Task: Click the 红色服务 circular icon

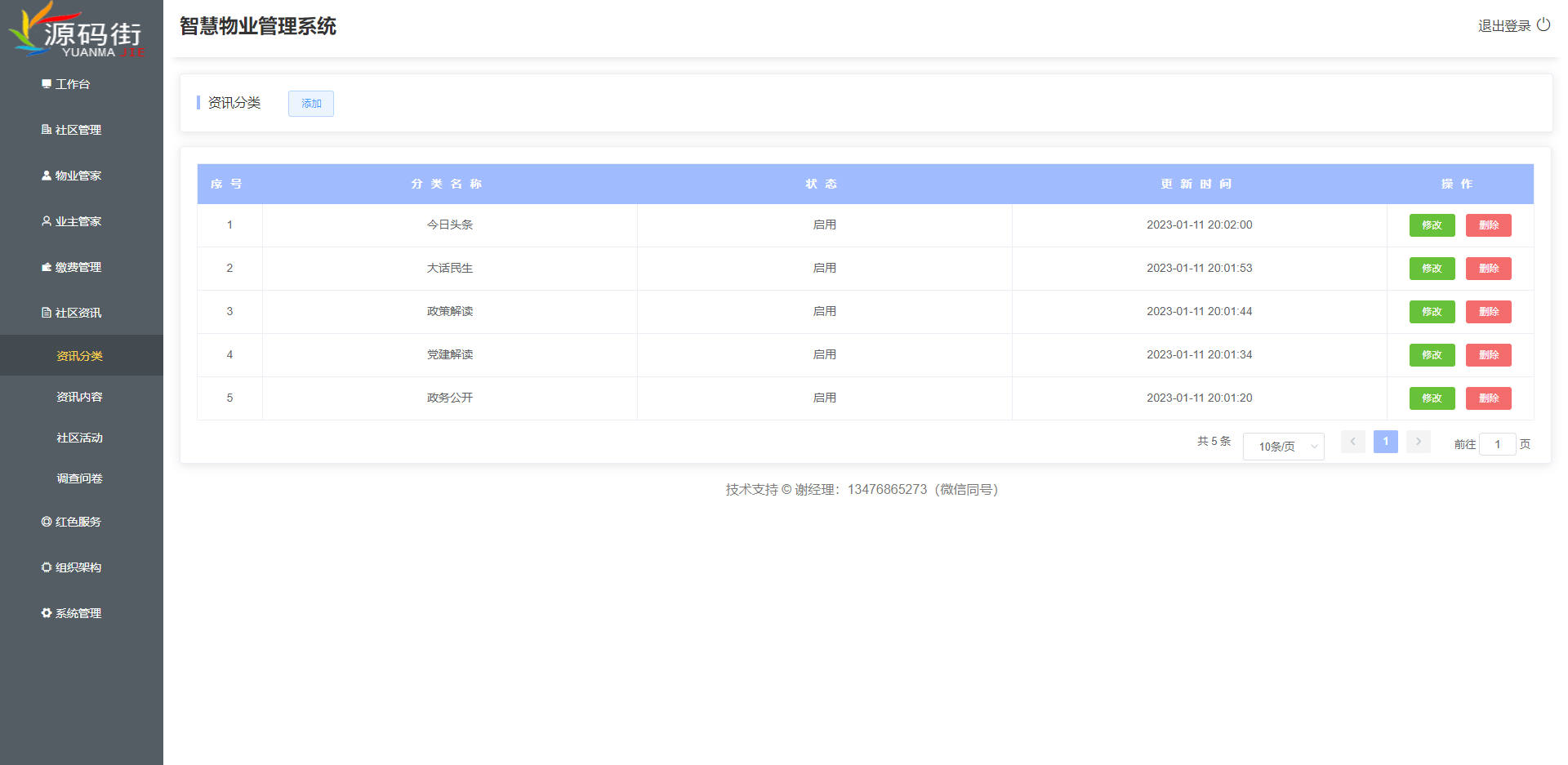Action: click(47, 522)
